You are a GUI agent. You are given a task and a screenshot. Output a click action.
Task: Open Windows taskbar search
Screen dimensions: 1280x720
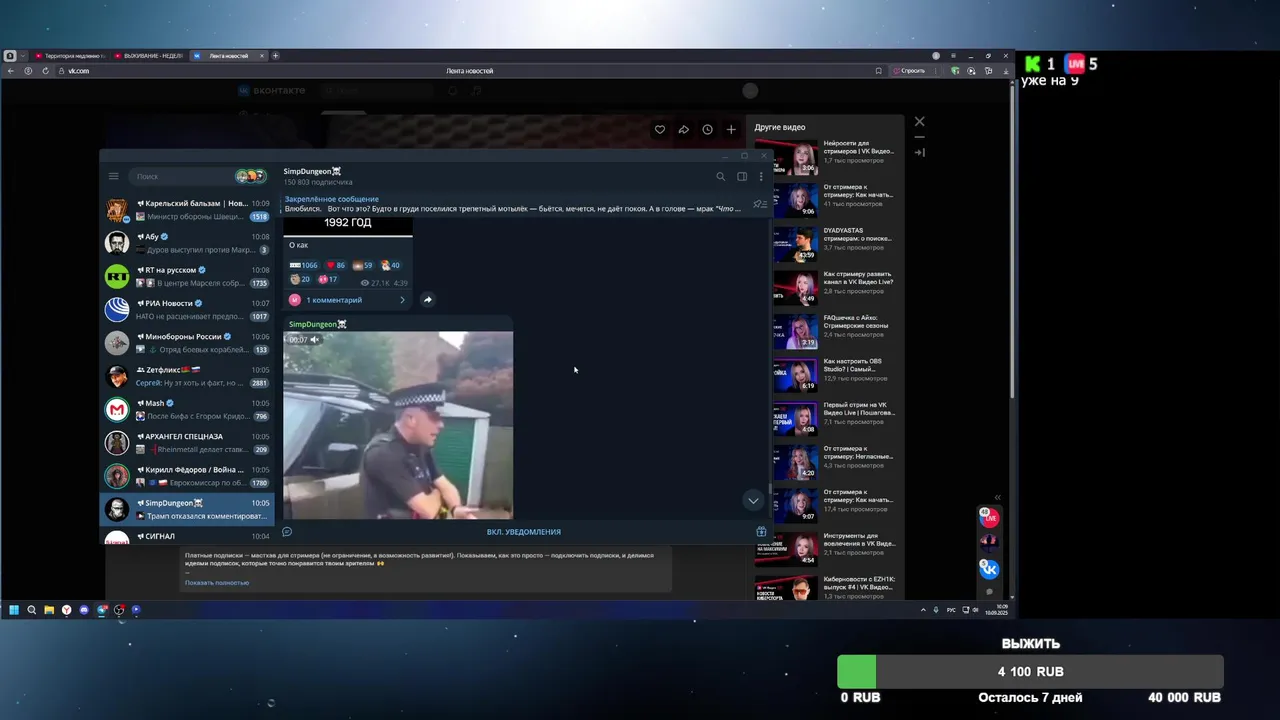pos(31,609)
